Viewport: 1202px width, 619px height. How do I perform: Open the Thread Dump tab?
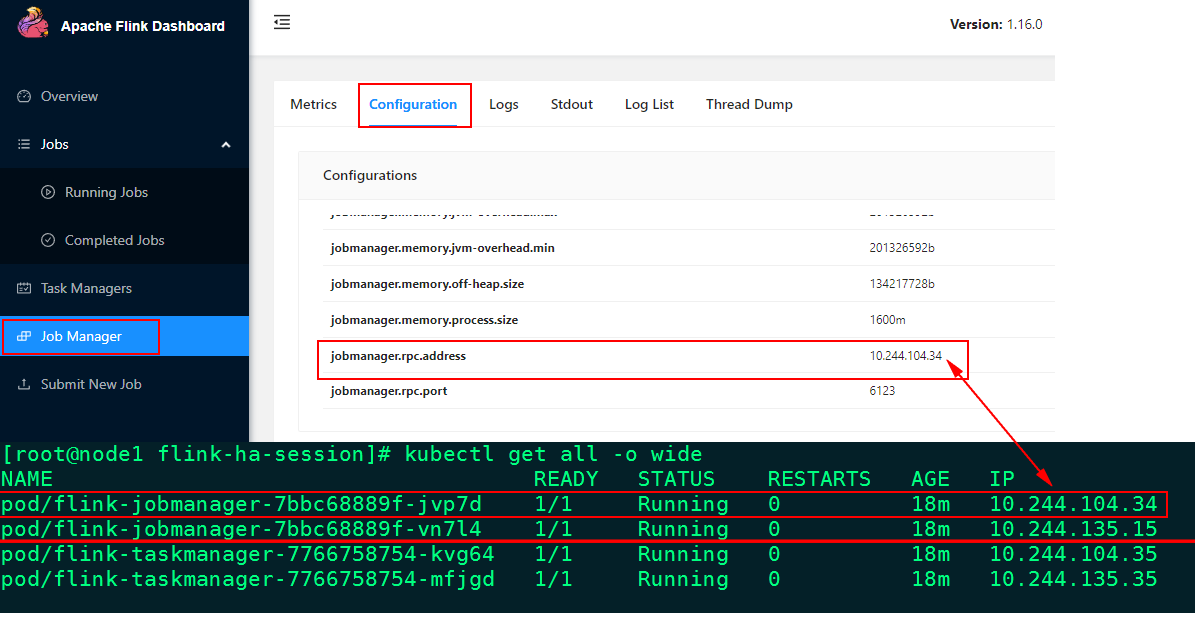[749, 104]
